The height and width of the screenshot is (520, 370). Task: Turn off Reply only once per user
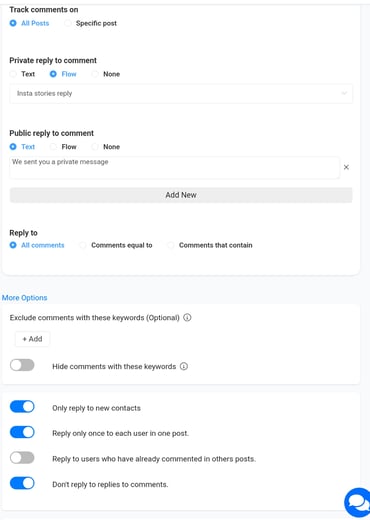click(22, 432)
